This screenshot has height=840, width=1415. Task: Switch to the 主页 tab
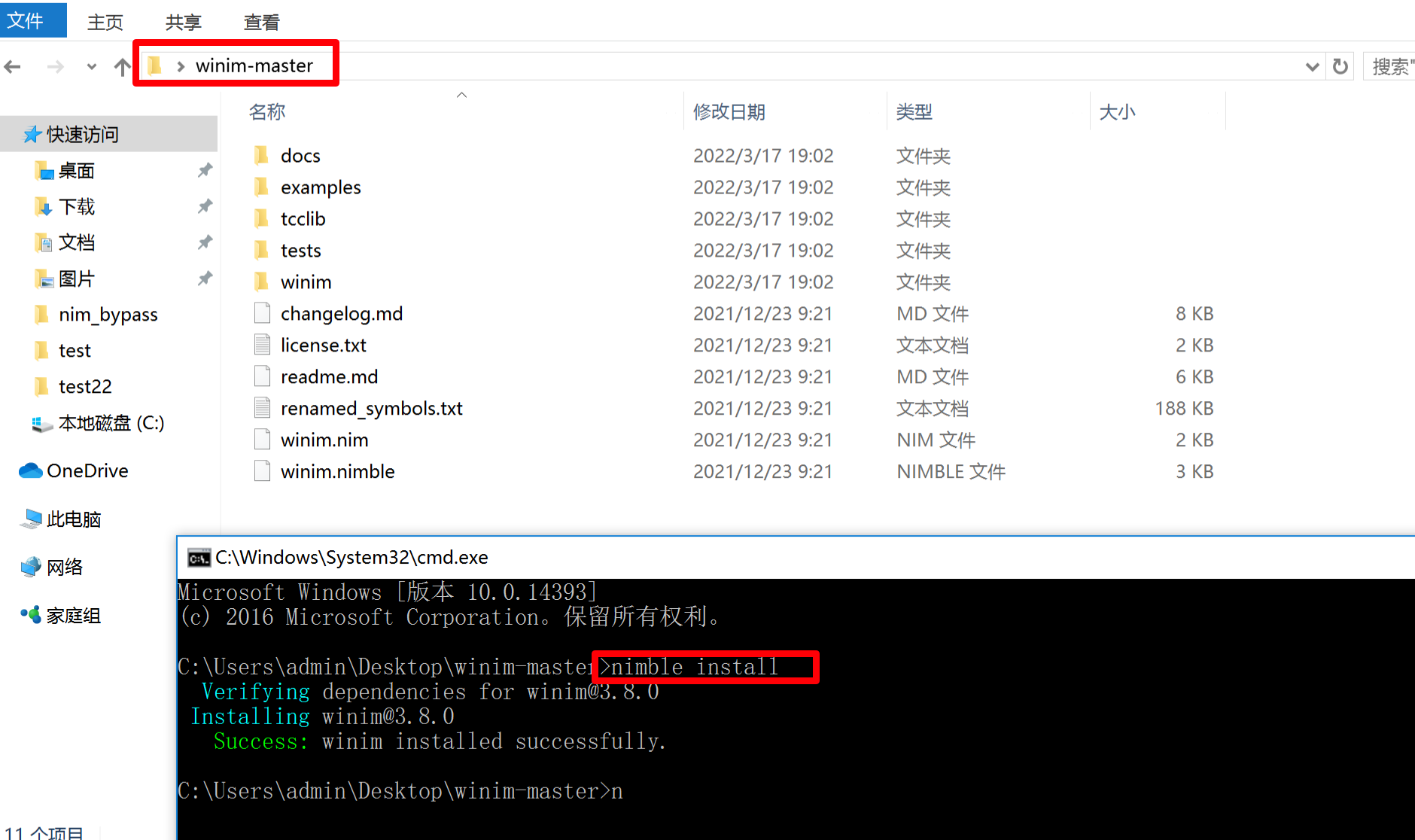click(x=105, y=23)
